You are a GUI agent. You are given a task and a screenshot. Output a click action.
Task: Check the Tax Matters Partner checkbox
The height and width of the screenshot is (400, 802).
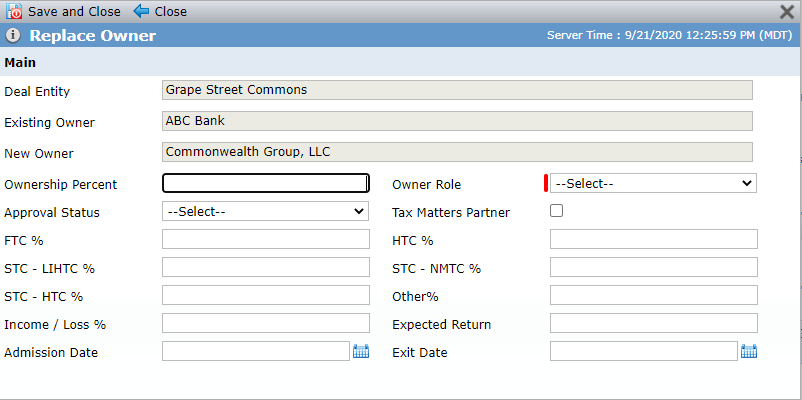coord(556,211)
